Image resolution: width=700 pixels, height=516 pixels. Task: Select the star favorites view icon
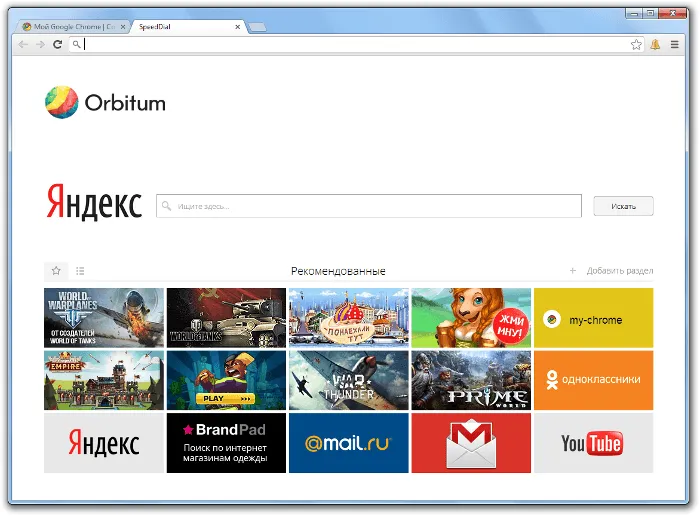(56, 271)
